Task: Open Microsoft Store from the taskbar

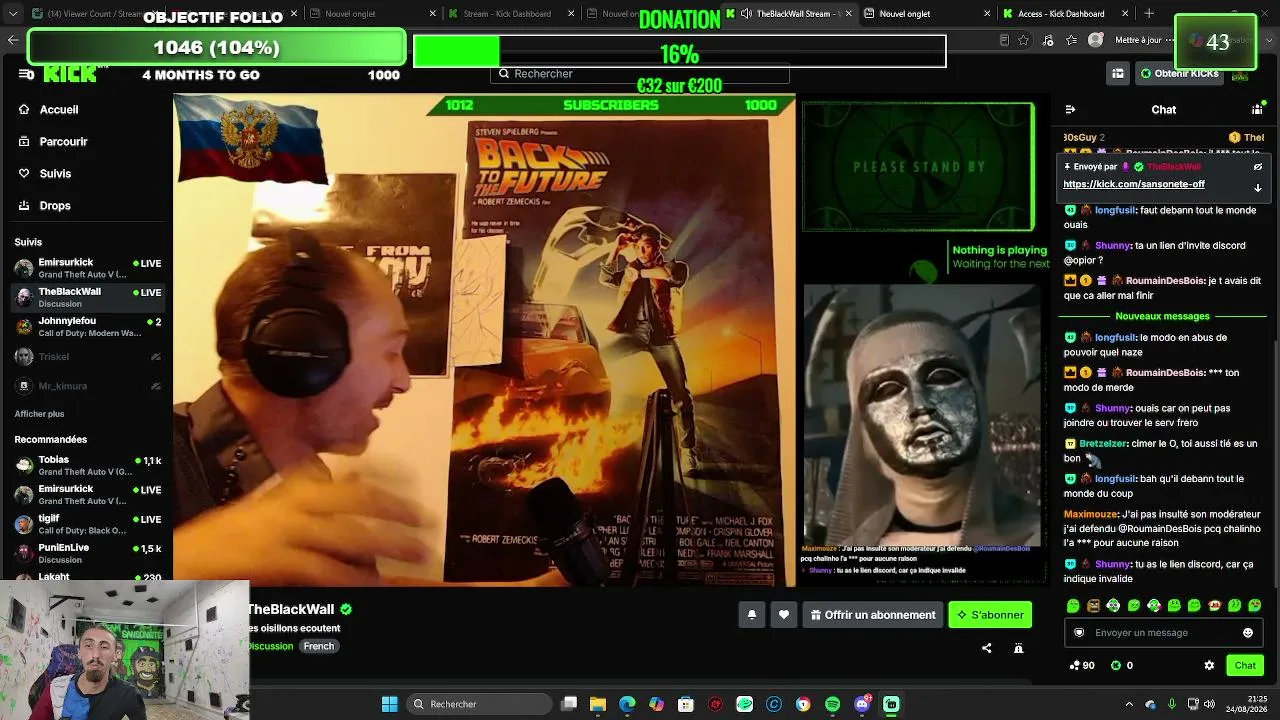Action: click(686, 704)
